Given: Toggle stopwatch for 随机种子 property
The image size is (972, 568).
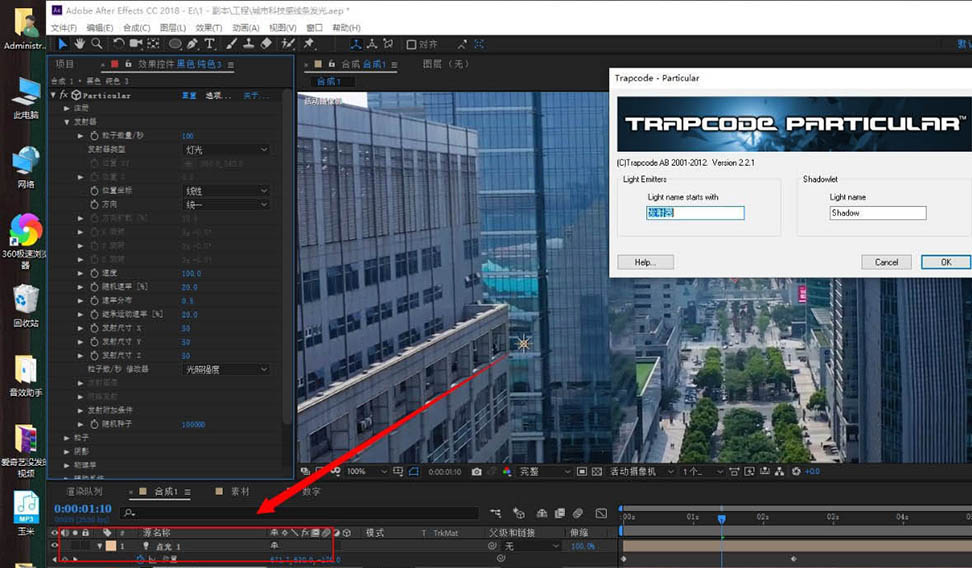Looking at the screenshot, I should [x=94, y=424].
